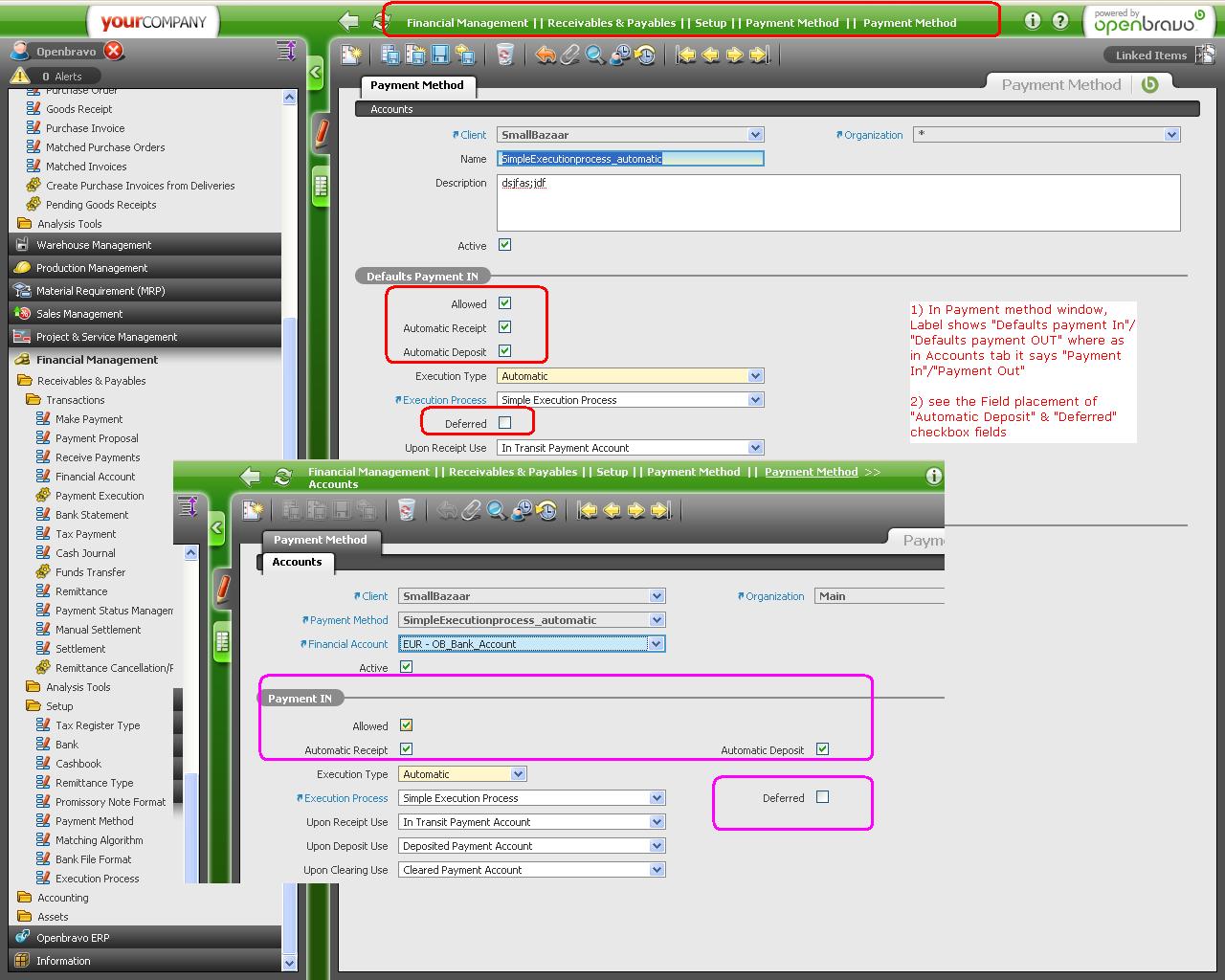Toggle the Active checkbox under Description
Screen dimensions: 1225x980
(504, 245)
